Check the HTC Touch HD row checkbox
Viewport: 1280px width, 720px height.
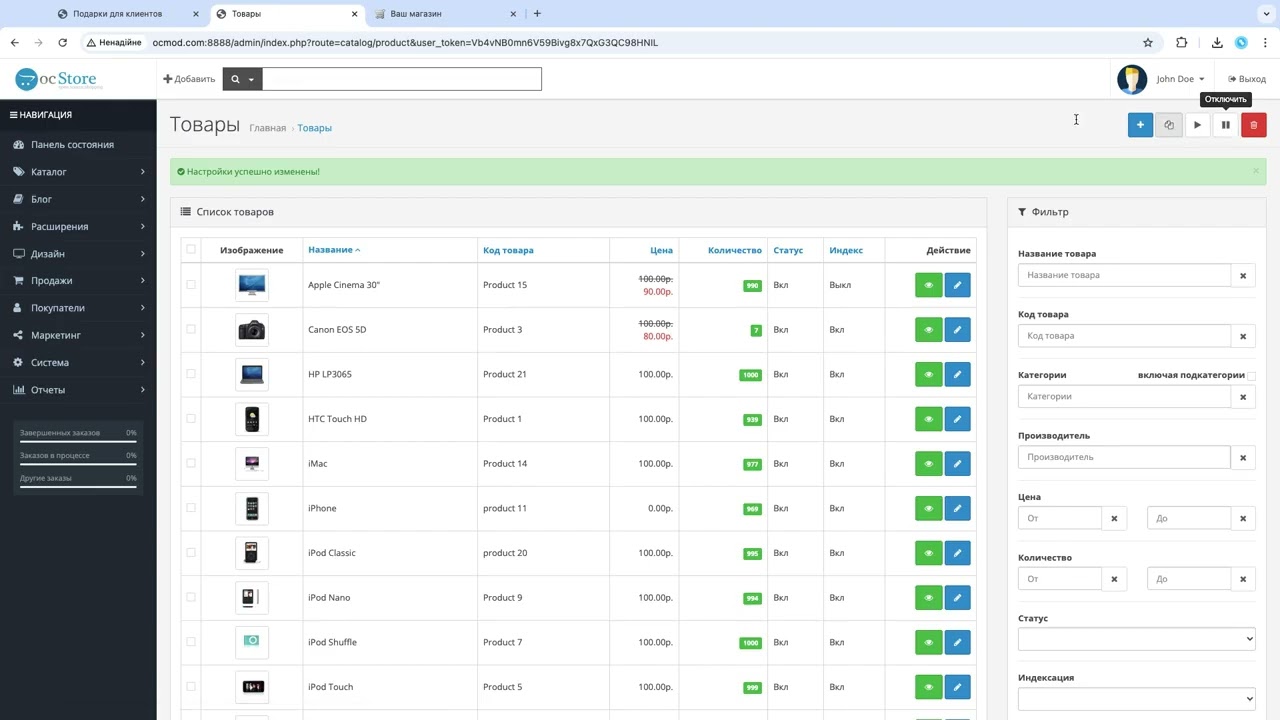pos(191,419)
